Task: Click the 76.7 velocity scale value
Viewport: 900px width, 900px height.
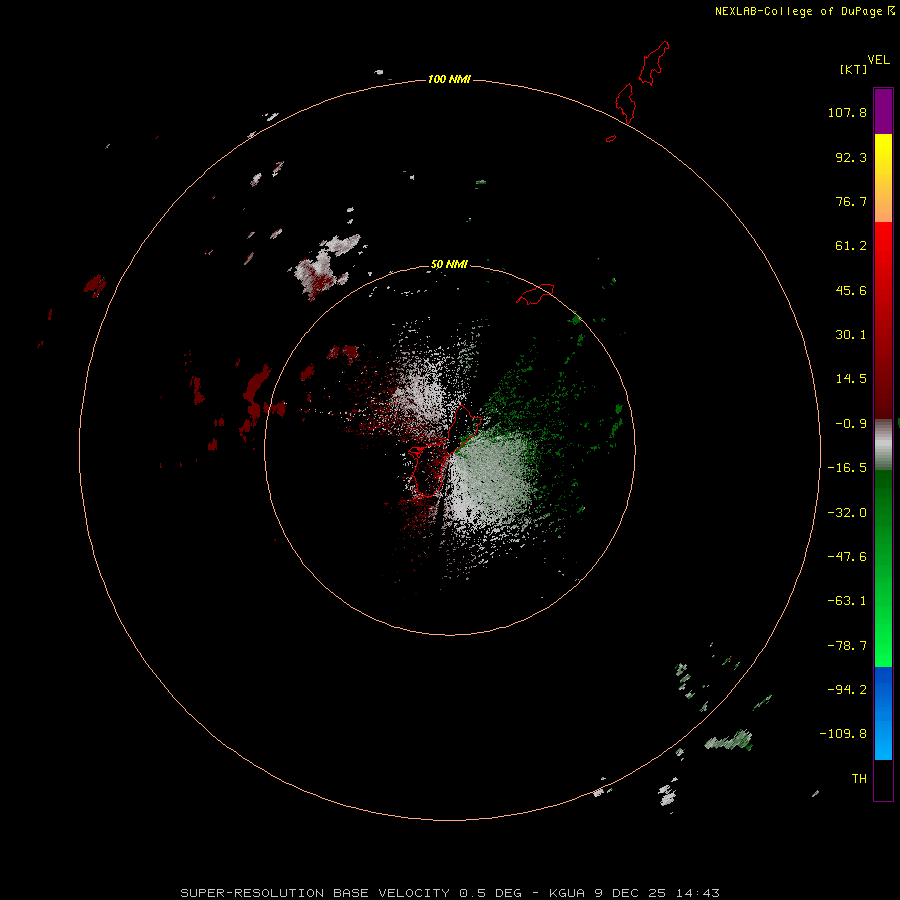Action: tap(851, 201)
